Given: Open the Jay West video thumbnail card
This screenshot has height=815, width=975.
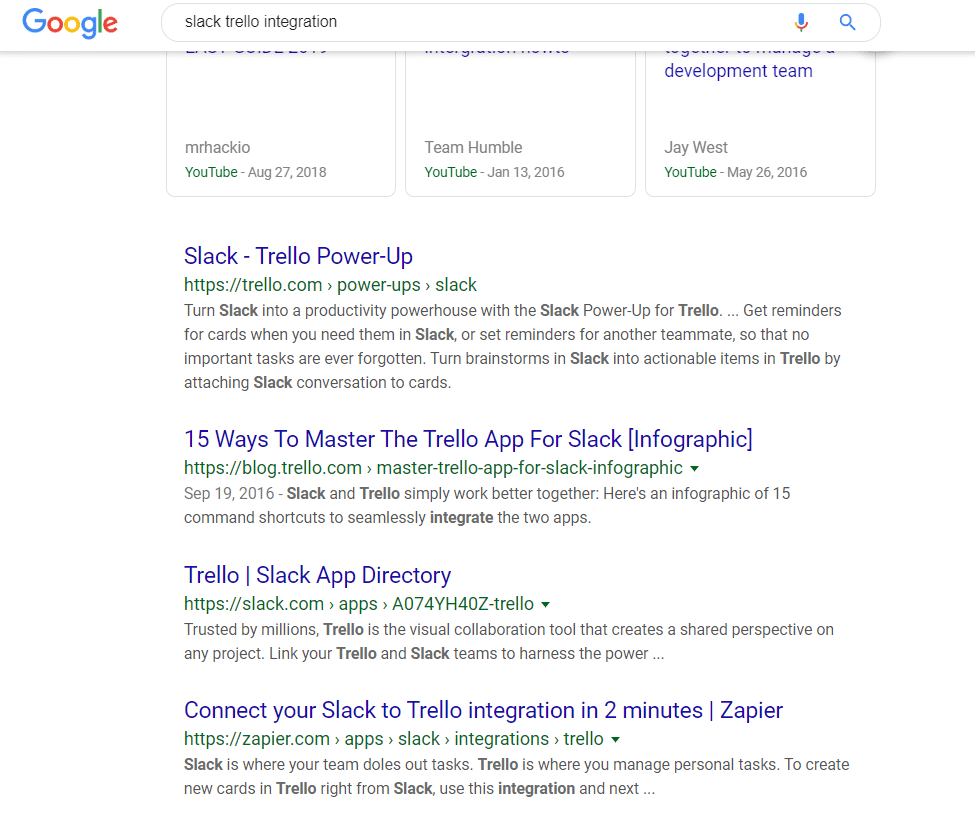Looking at the screenshot, I should [760, 110].
